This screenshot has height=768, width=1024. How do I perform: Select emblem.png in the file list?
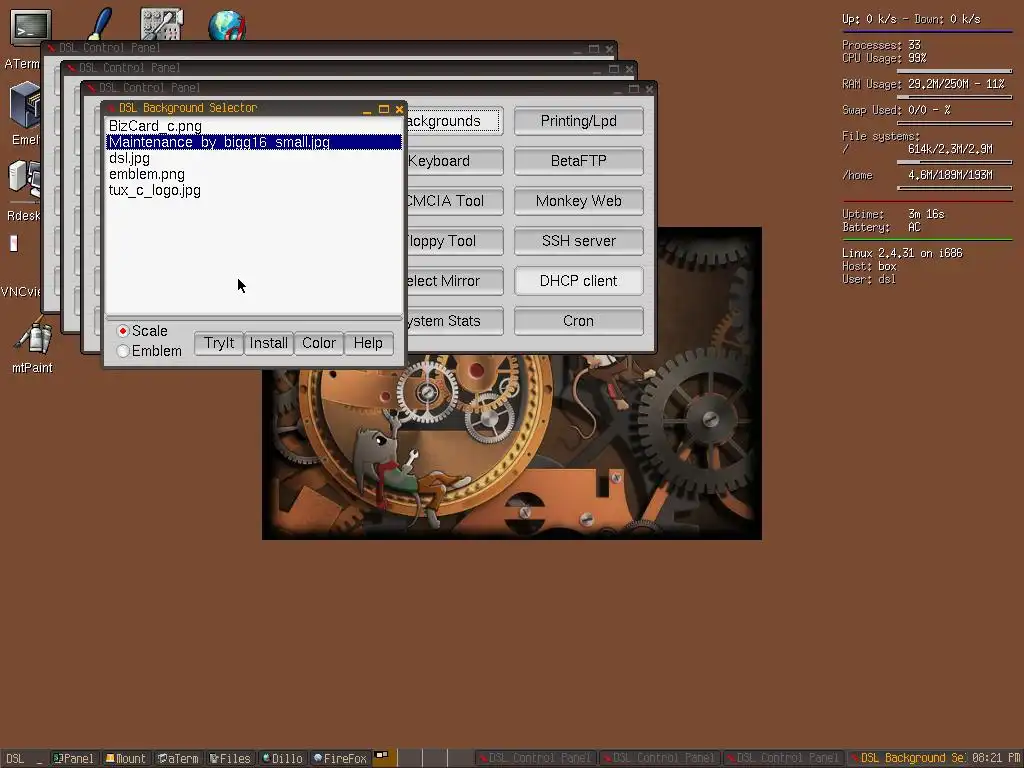253,174
